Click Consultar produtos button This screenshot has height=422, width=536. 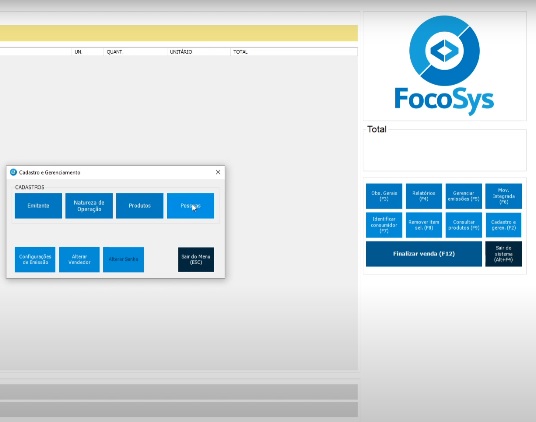point(464,225)
